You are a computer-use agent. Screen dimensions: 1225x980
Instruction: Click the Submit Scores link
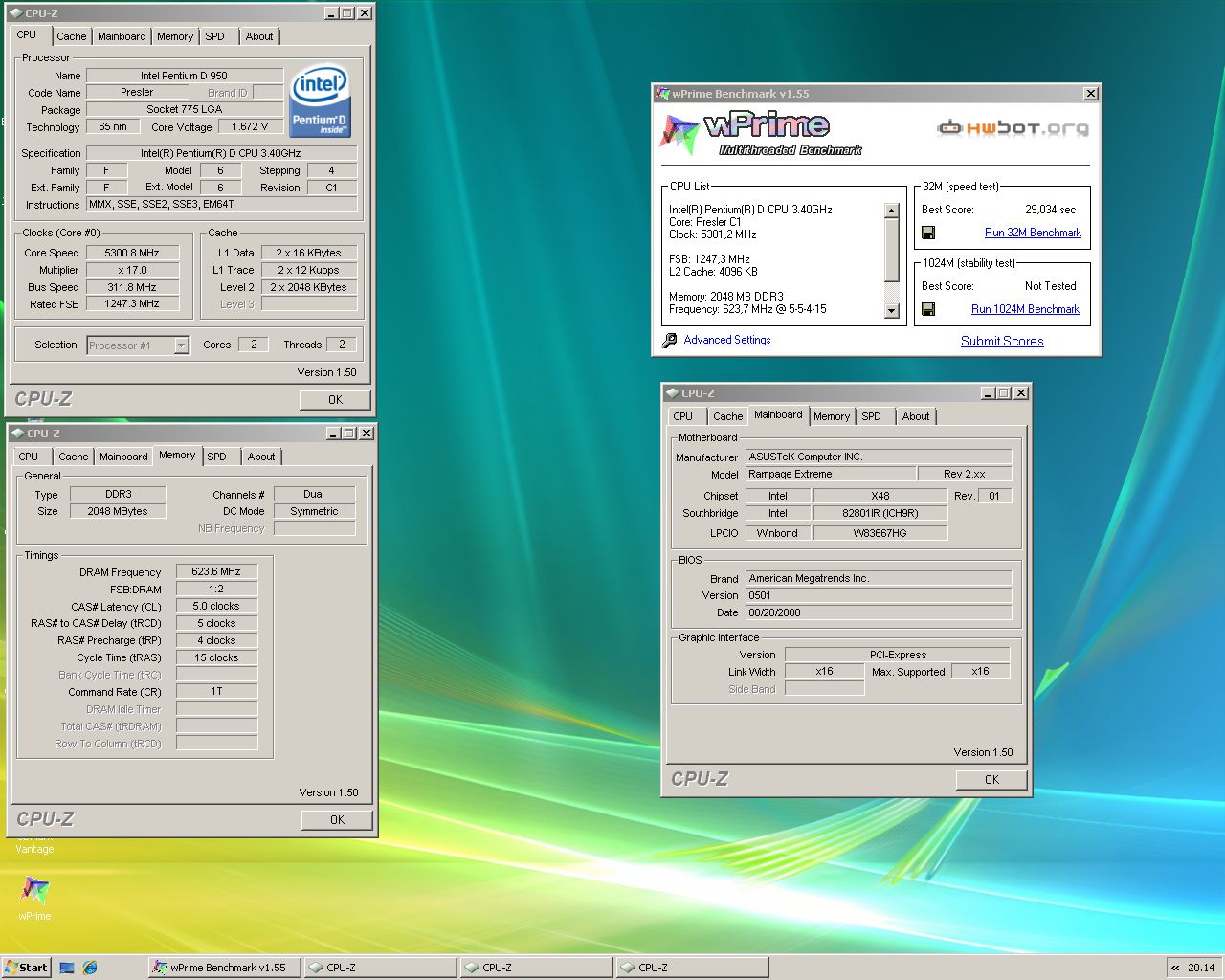[1002, 341]
